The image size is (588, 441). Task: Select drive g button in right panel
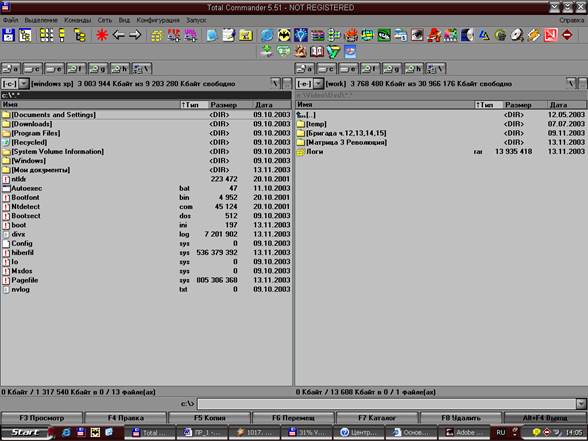point(392,69)
